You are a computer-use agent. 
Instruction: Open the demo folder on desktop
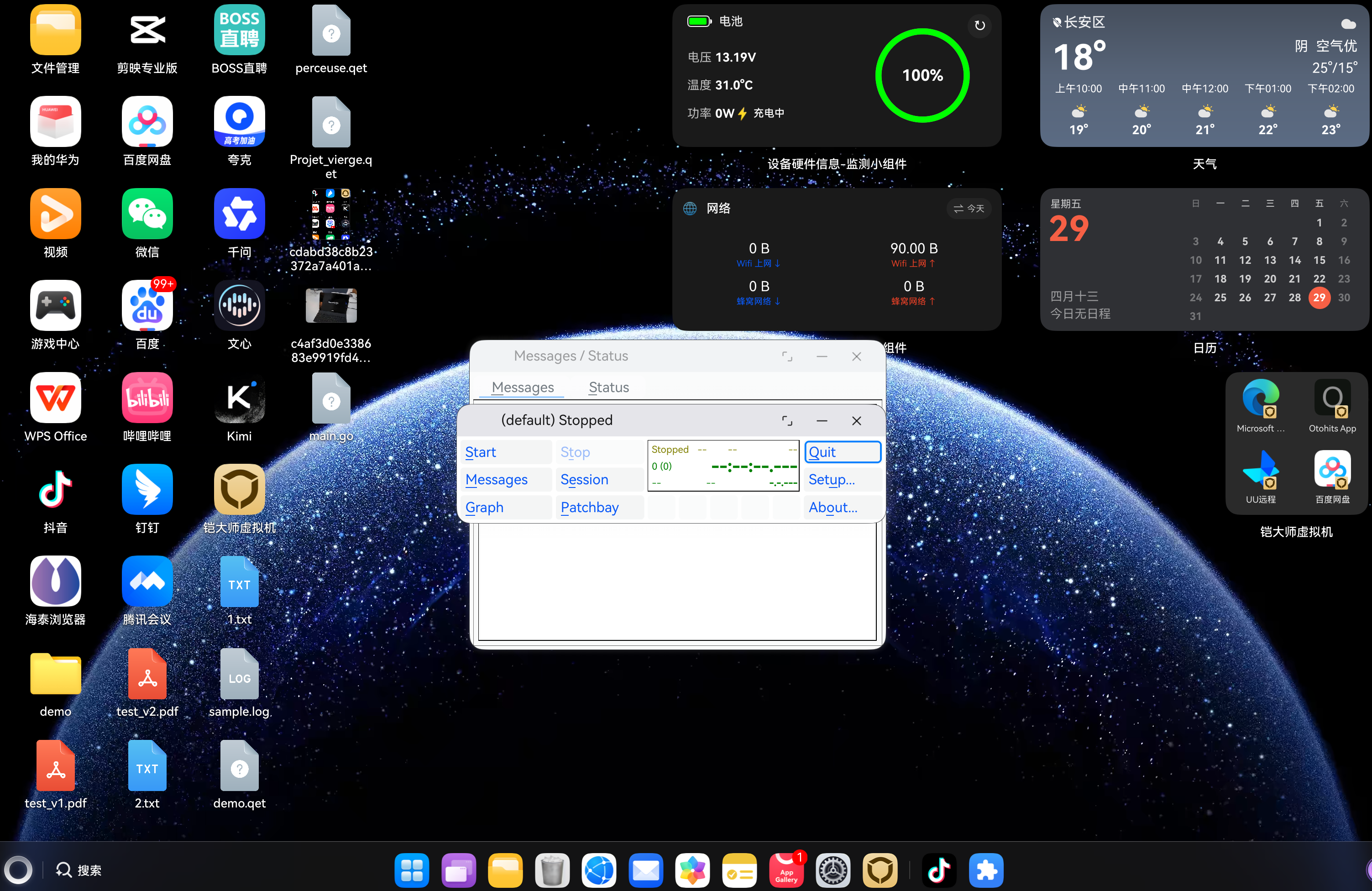click(55, 674)
